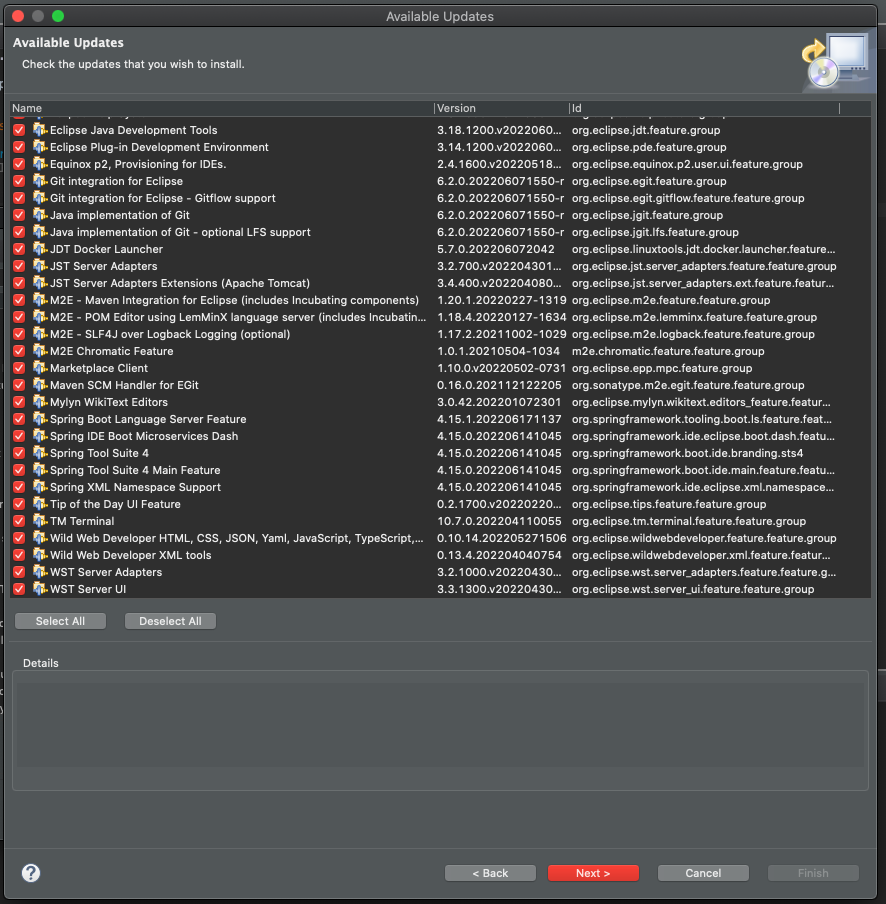The height and width of the screenshot is (904, 886).
Task: Click the update wizard banner icon
Action: [836, 61]
